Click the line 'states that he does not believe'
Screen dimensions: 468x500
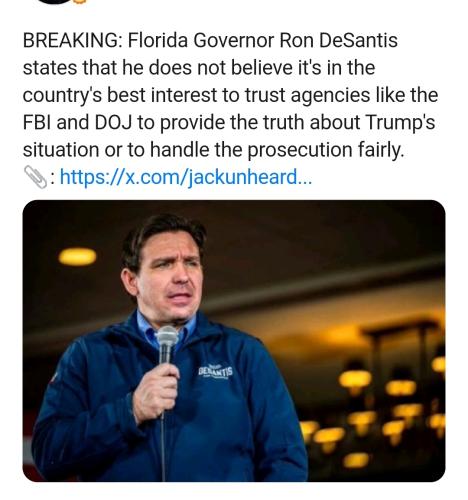point(199,68)
